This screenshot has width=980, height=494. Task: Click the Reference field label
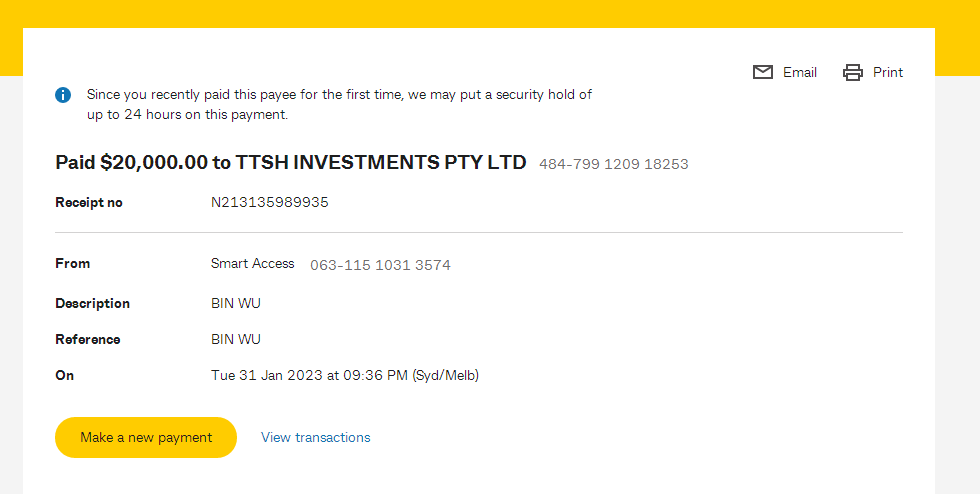[x=88, y=340]
